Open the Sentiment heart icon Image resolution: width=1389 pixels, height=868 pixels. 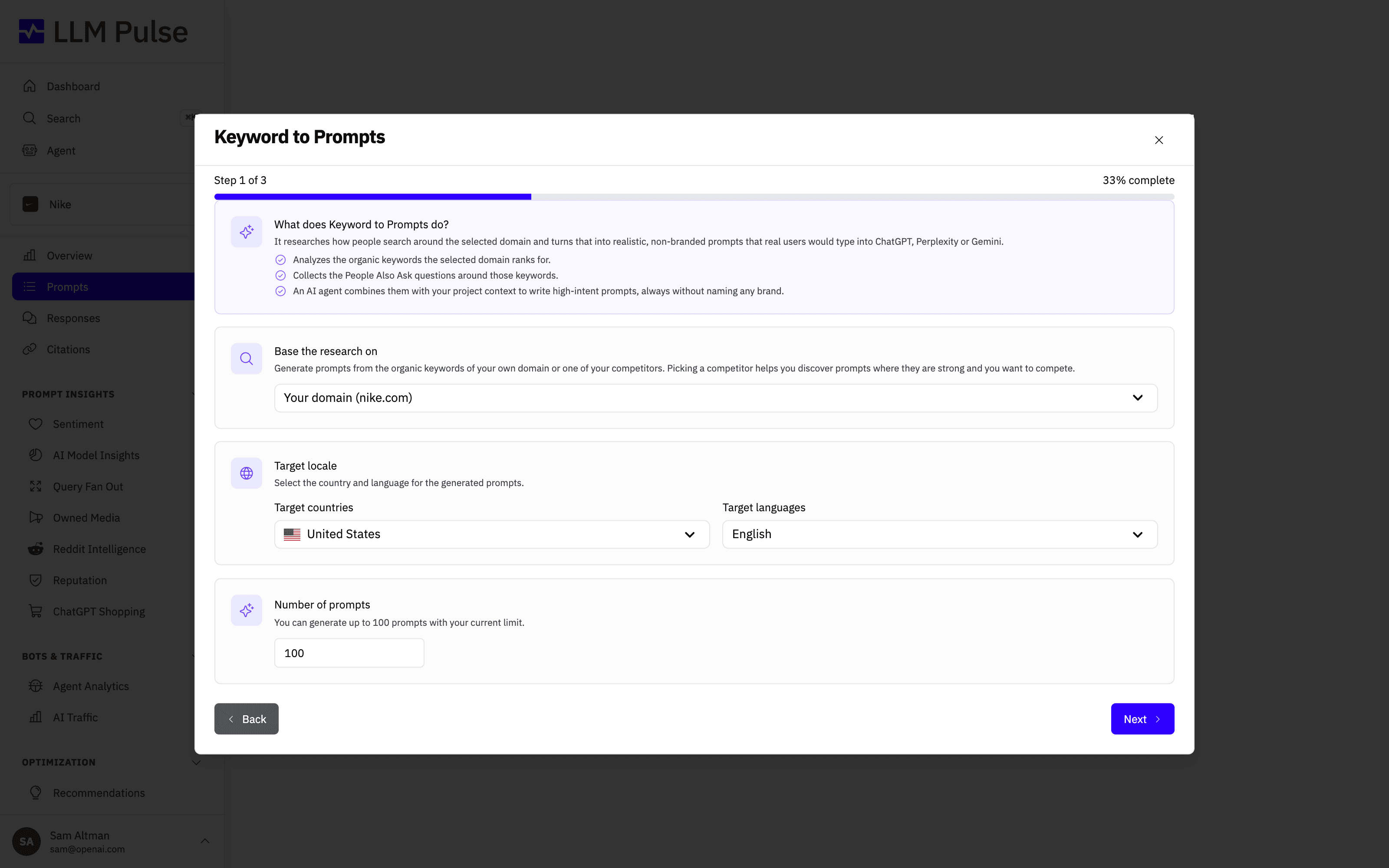(x=36, y=424)
